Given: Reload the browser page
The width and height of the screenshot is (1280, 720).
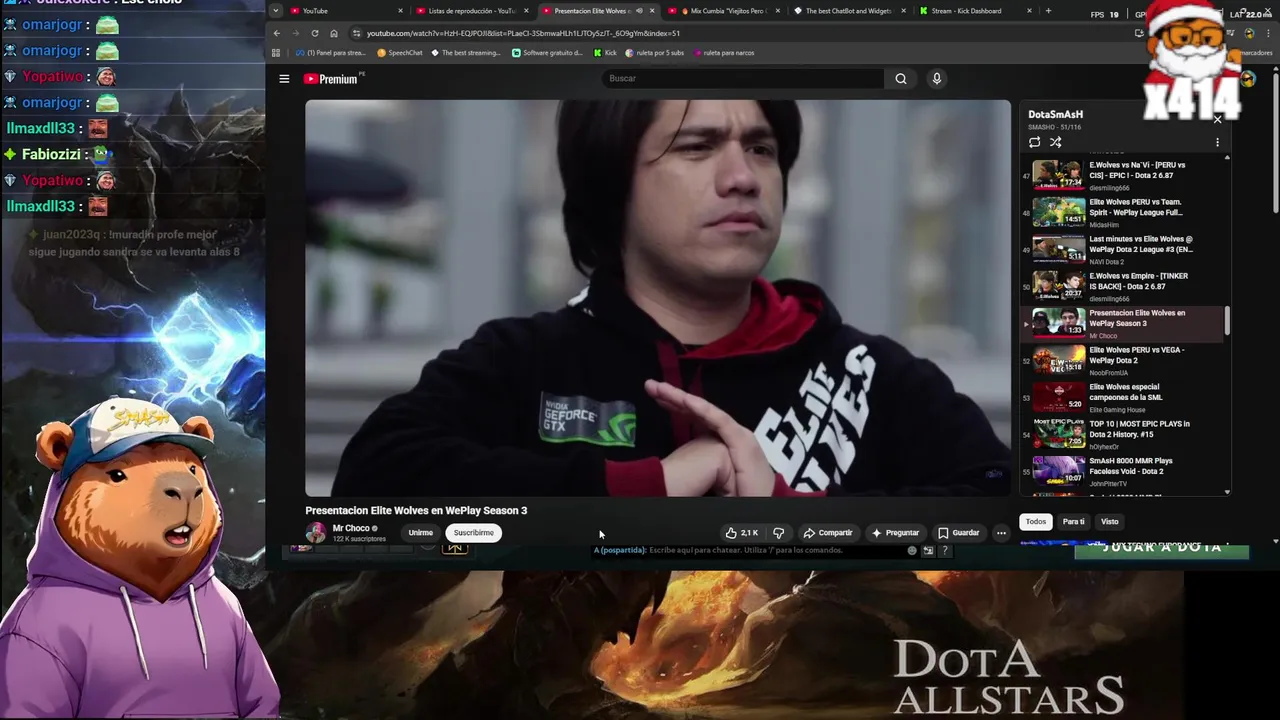Looking at the screenshot, I should click(315, 33).
